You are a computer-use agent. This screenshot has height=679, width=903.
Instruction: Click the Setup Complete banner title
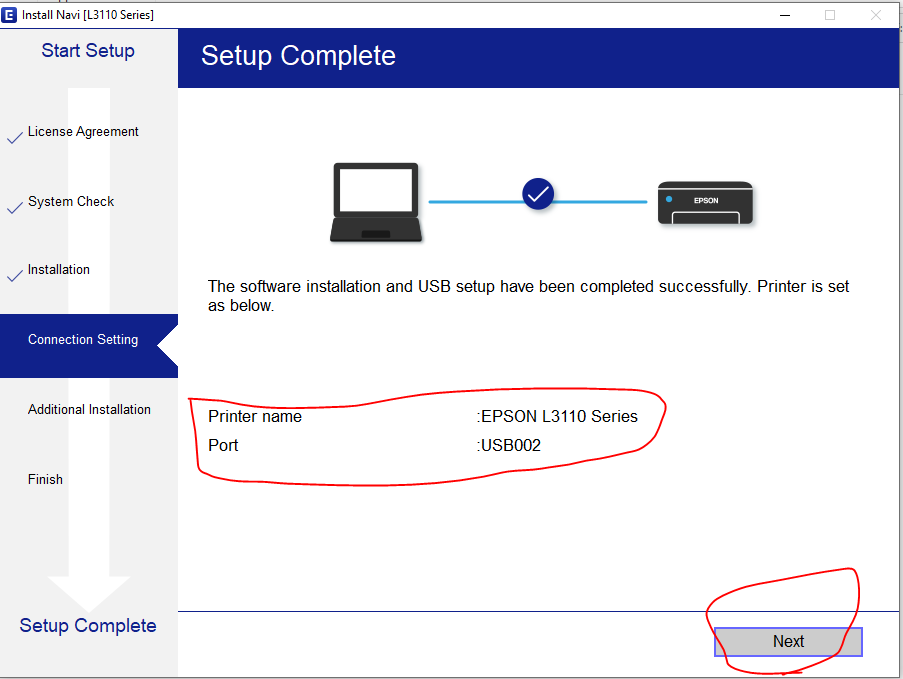(298, 56)
